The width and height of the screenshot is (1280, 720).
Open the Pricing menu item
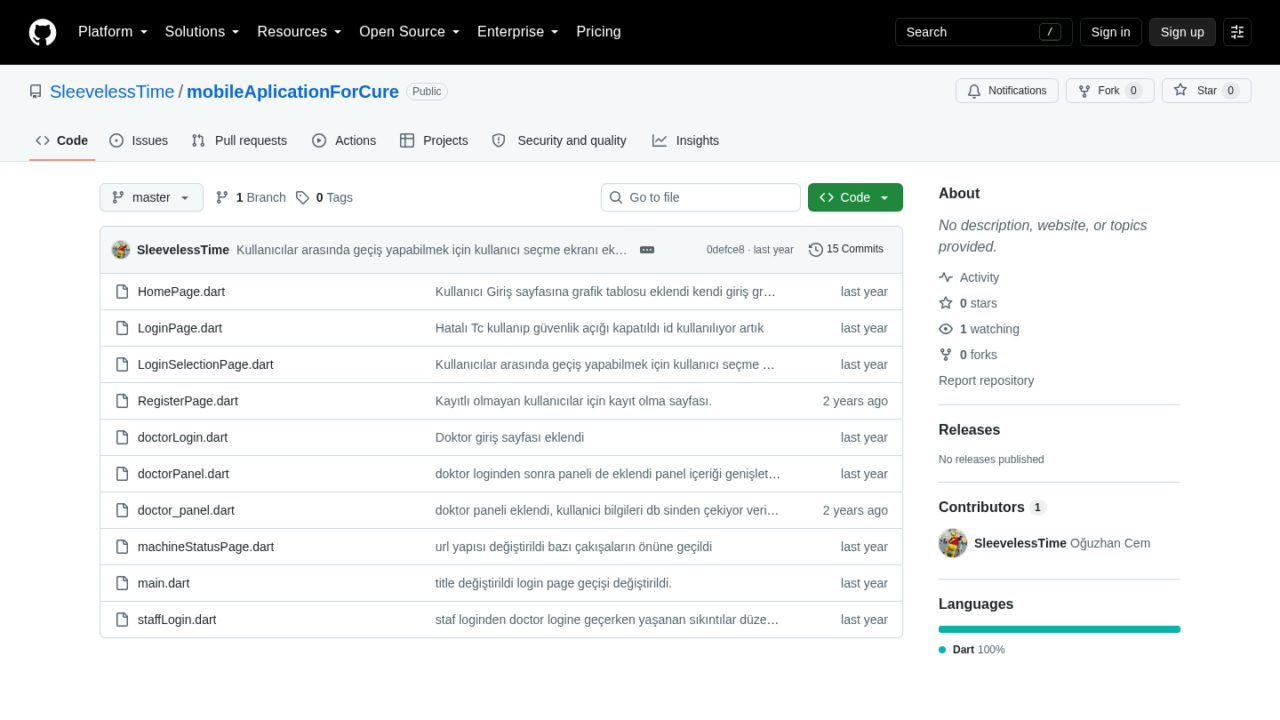tap(598, 32)
